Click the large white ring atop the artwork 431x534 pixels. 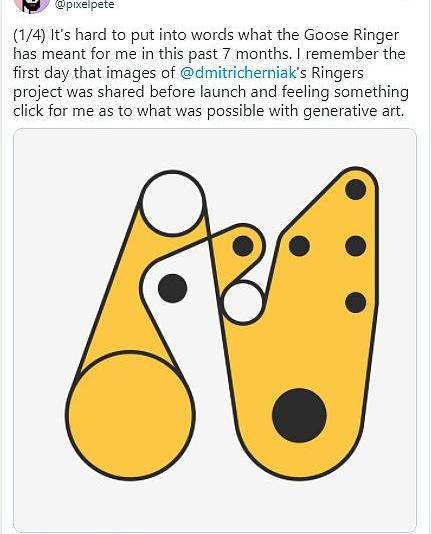[173, 203]
